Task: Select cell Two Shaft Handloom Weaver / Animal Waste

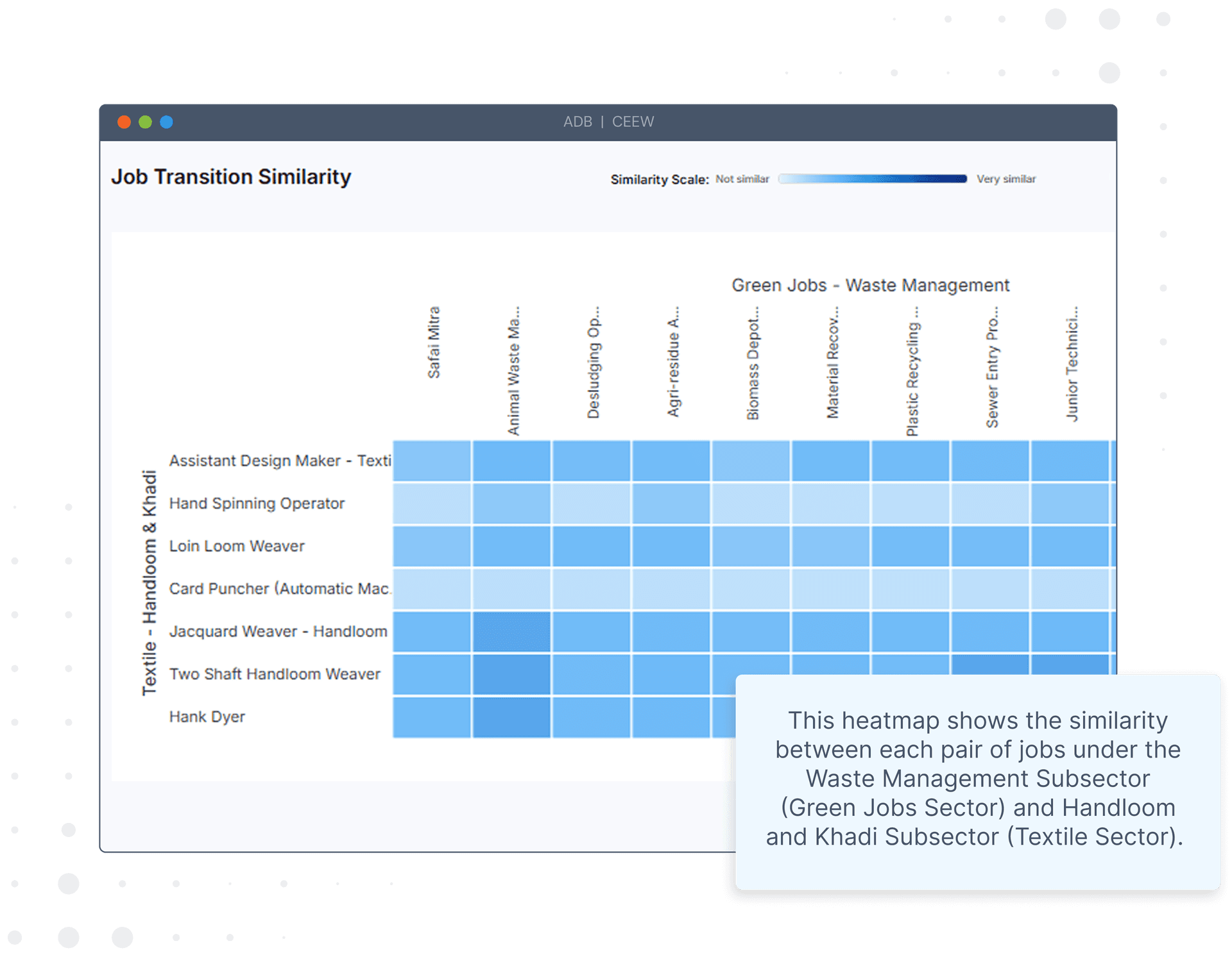Action: (x=511, y=674)
